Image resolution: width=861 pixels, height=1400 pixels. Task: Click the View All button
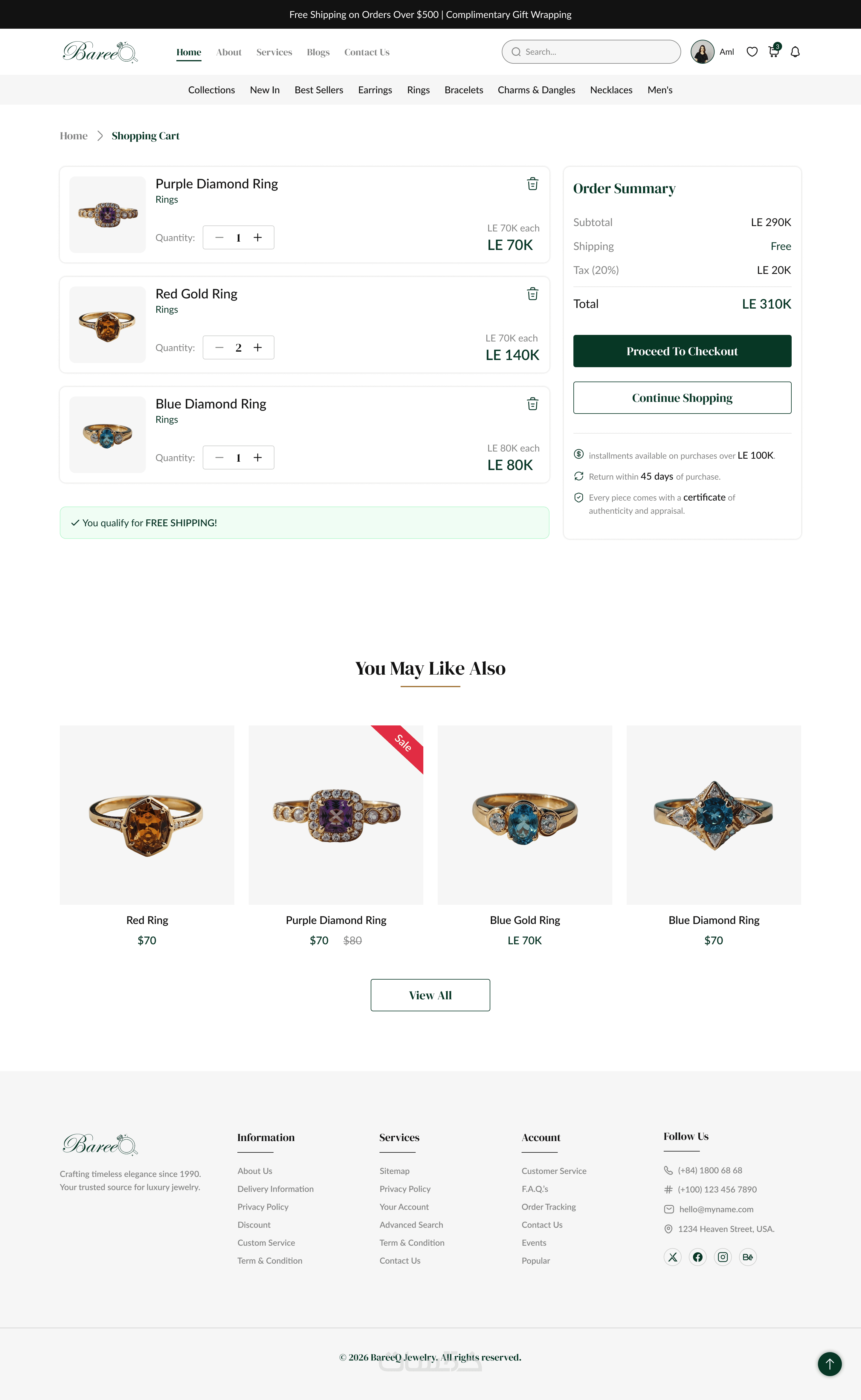(430, 995)
